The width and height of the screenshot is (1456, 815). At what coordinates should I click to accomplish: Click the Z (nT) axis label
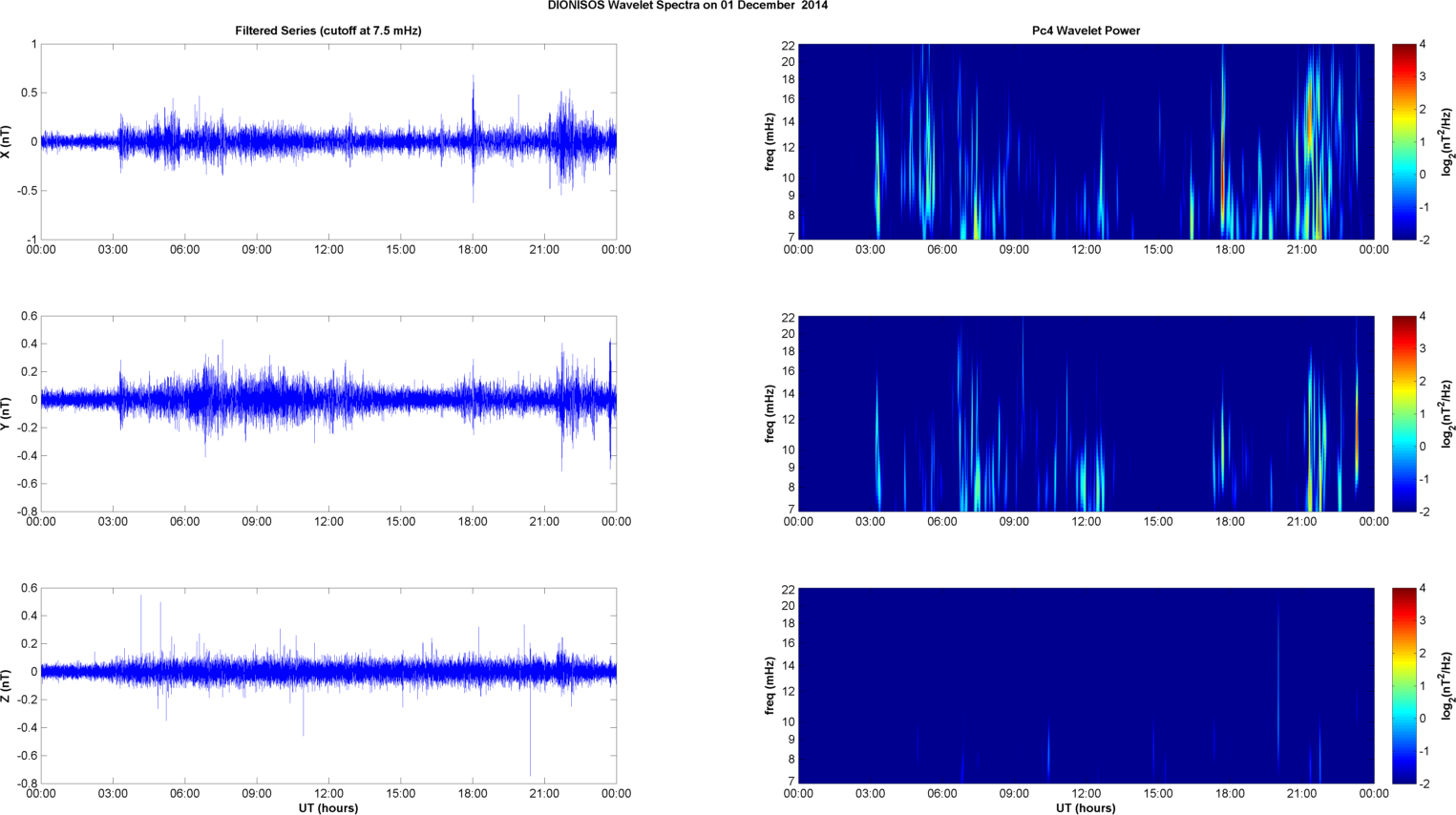[x=7, y=685]
